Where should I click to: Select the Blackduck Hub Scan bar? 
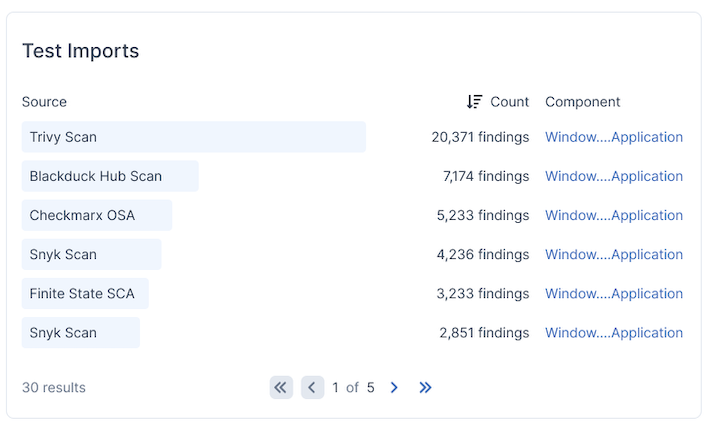[x=110, y=176]
